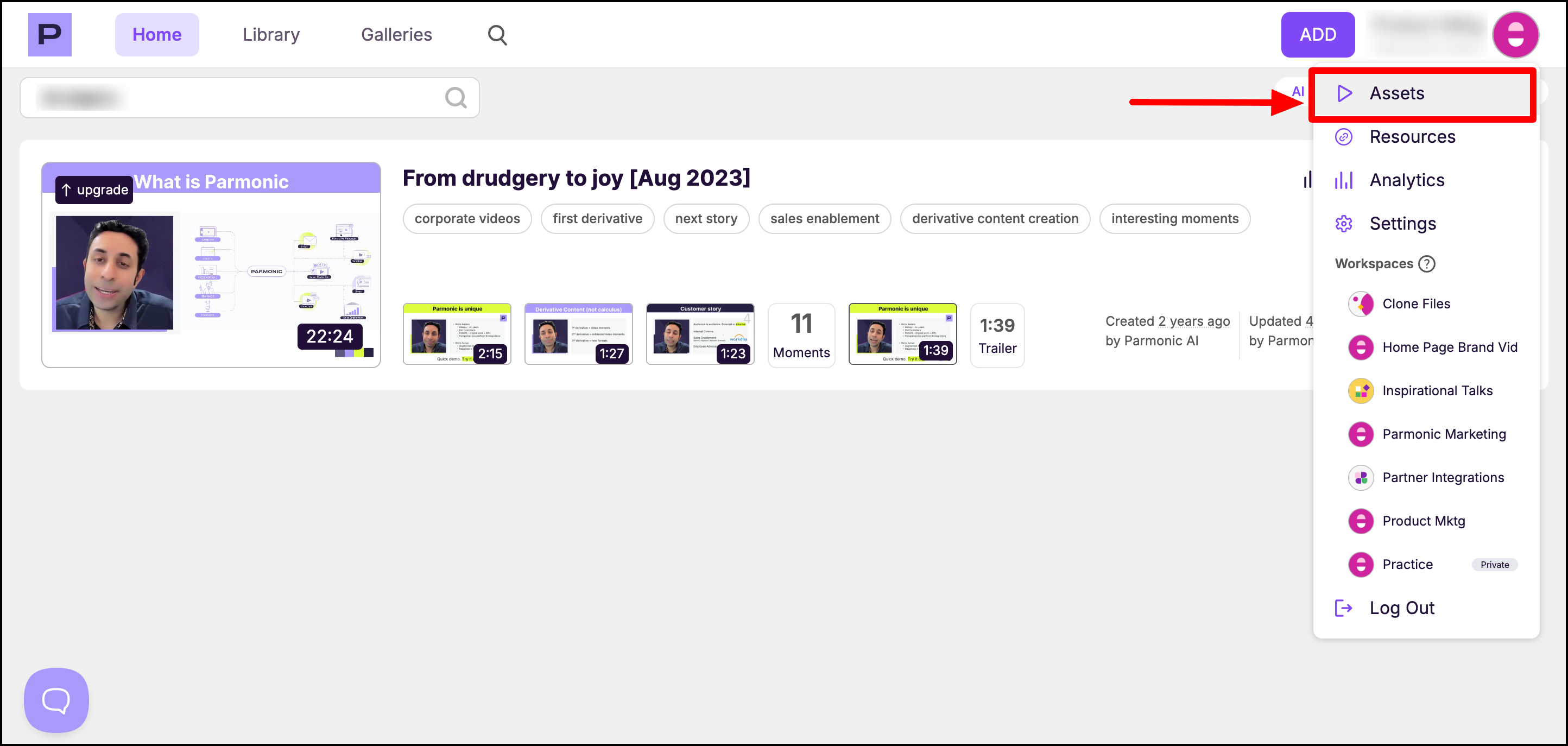
Task: Open Analytics from the menu
Action: tap(1406, 180)
